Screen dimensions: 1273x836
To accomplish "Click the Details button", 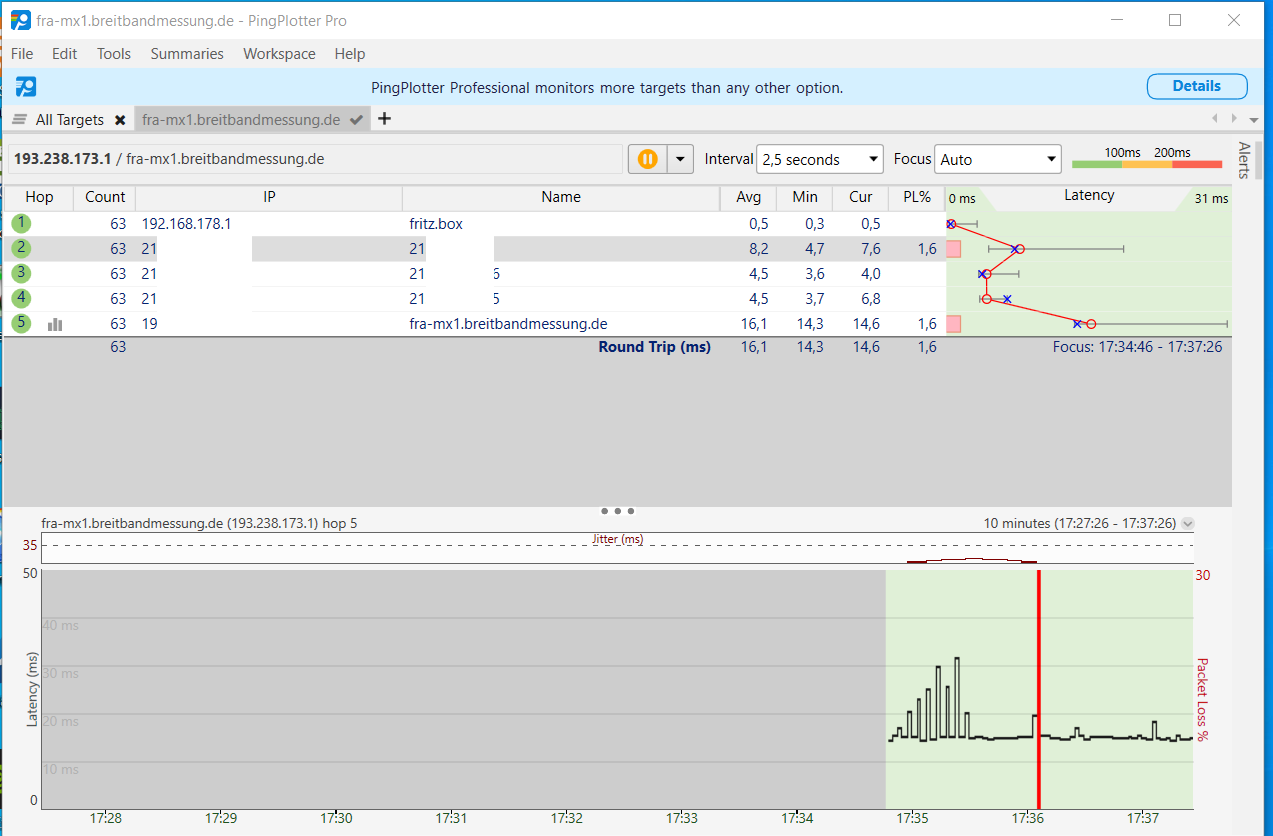I will coord(1197,86).
